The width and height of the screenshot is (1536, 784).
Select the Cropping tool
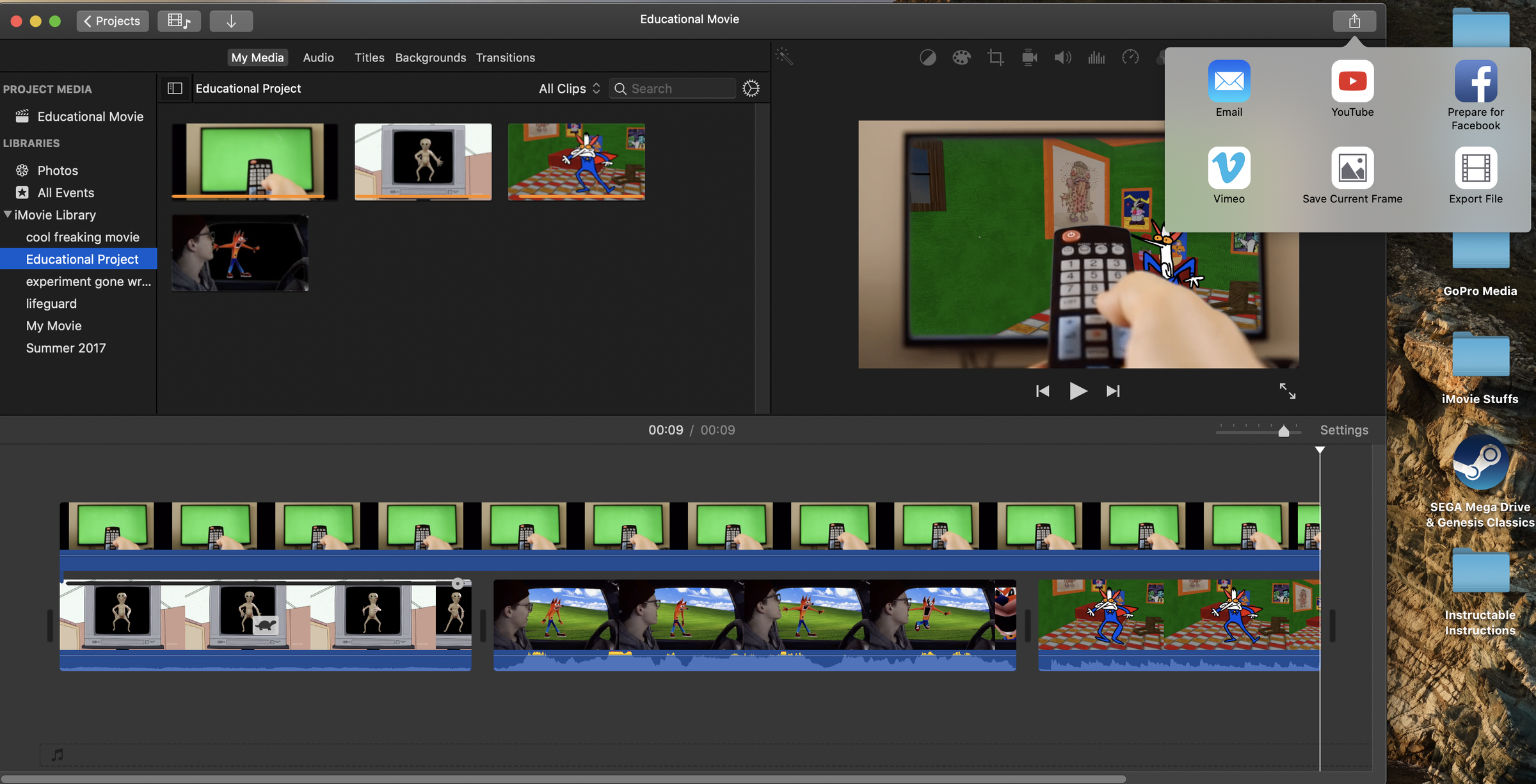pos(995,57)
